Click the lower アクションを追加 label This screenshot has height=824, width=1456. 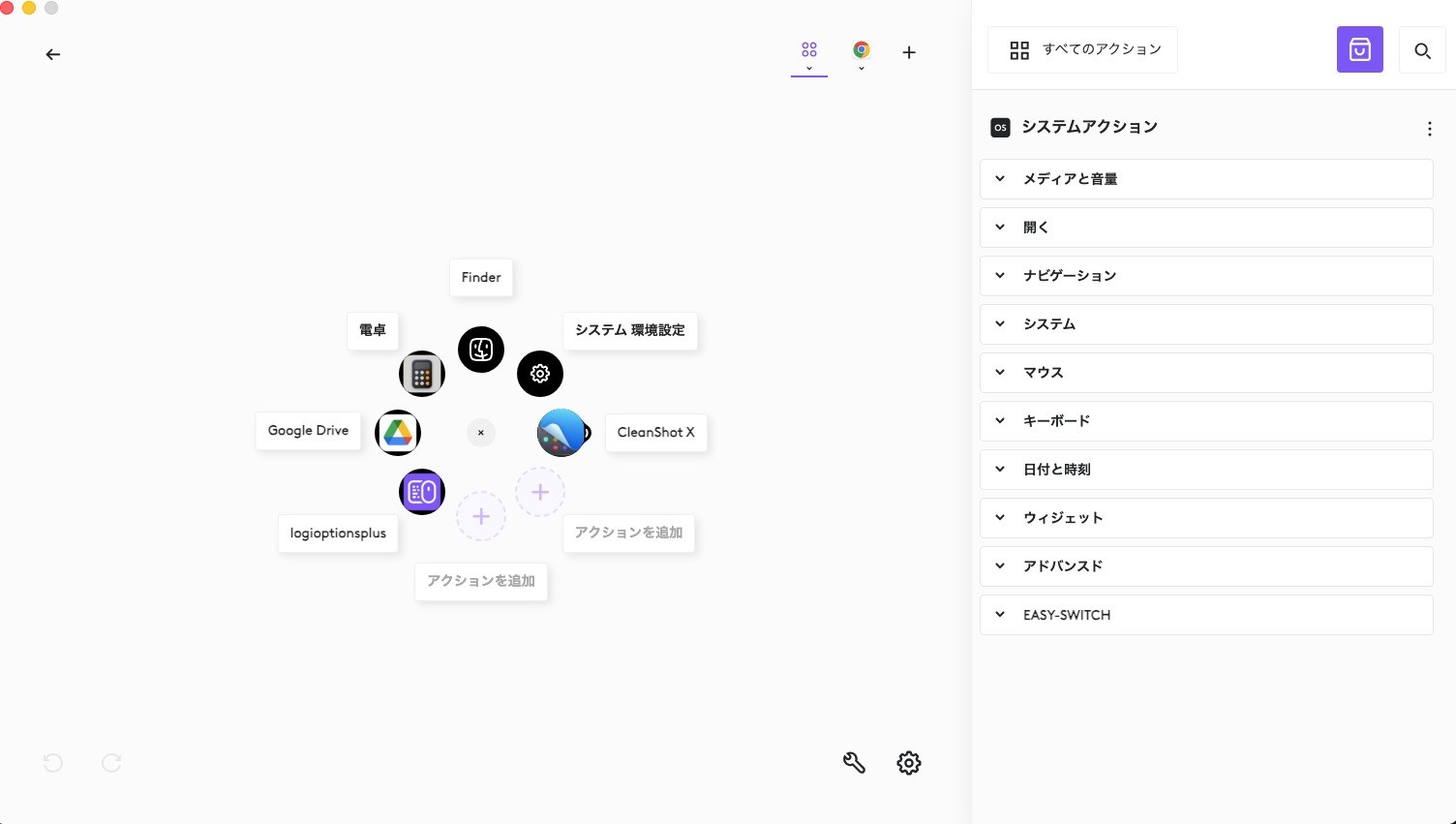coord(481,581)
